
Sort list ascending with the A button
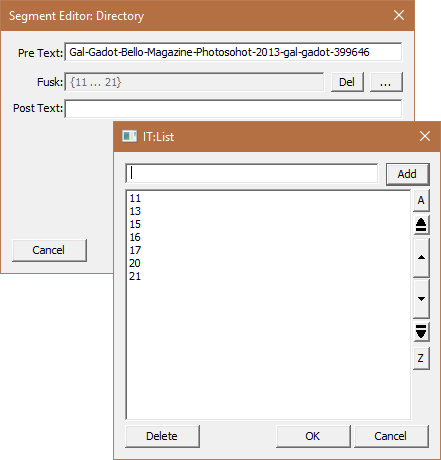coord(421,200)
